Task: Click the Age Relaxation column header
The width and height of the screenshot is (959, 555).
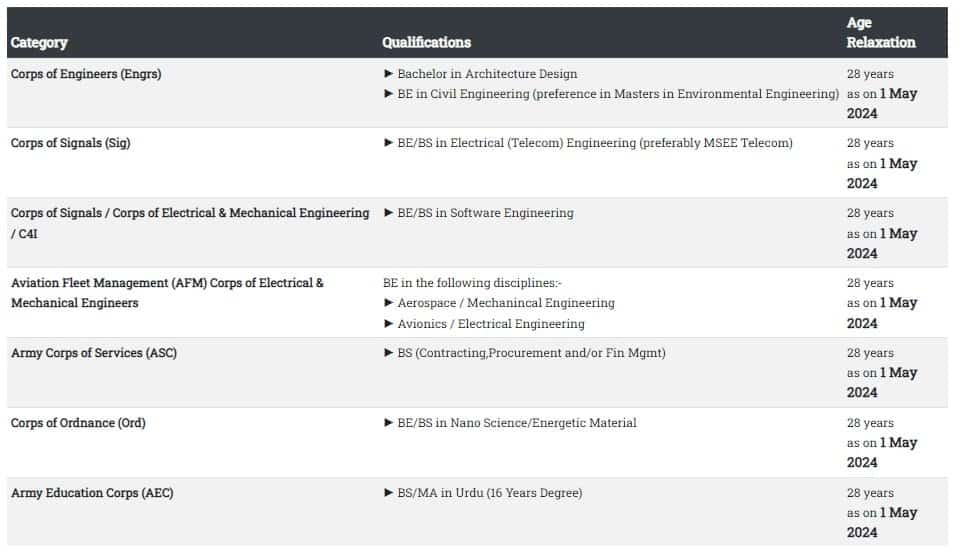Action: 881,32
